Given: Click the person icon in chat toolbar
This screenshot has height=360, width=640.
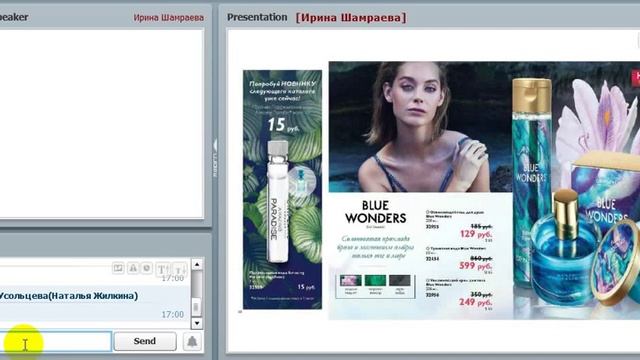Looking at the screenshot, I should 133,268.
